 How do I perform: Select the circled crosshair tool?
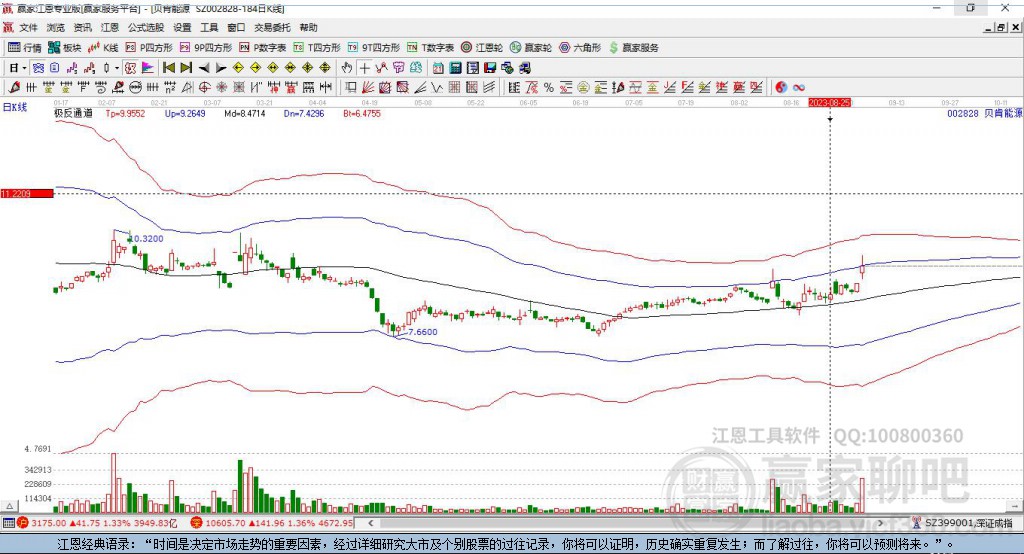coord(204,88)
